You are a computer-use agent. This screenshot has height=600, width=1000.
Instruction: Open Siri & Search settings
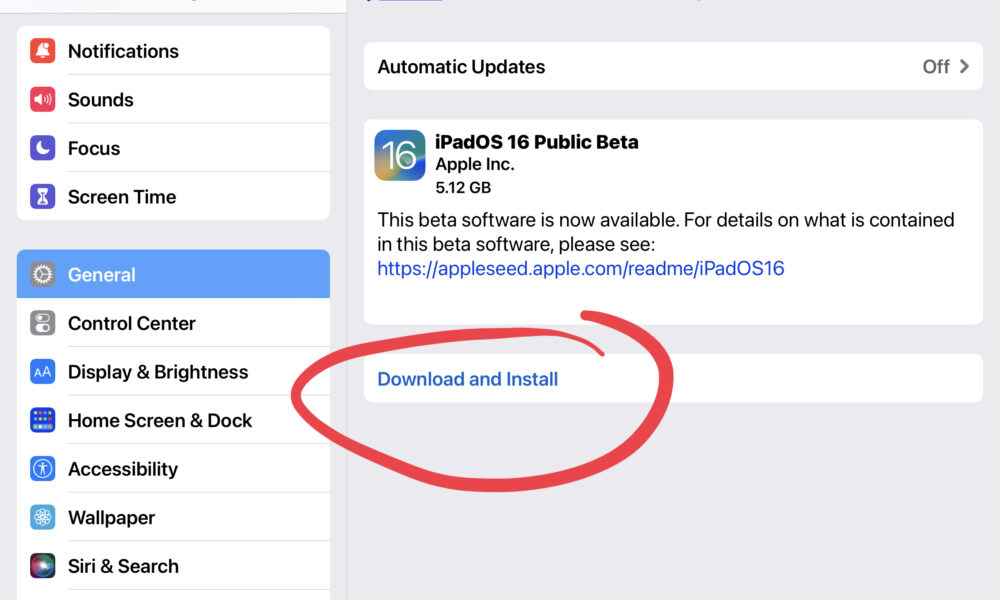(x=173, y=566)
